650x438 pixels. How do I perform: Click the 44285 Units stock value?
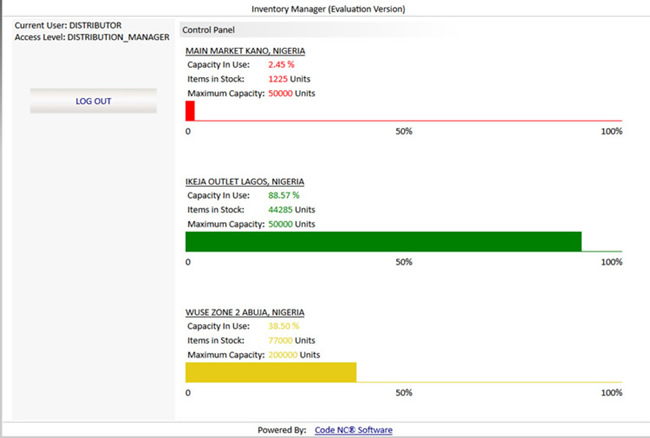pyautogui.click(x=292, y=210)
